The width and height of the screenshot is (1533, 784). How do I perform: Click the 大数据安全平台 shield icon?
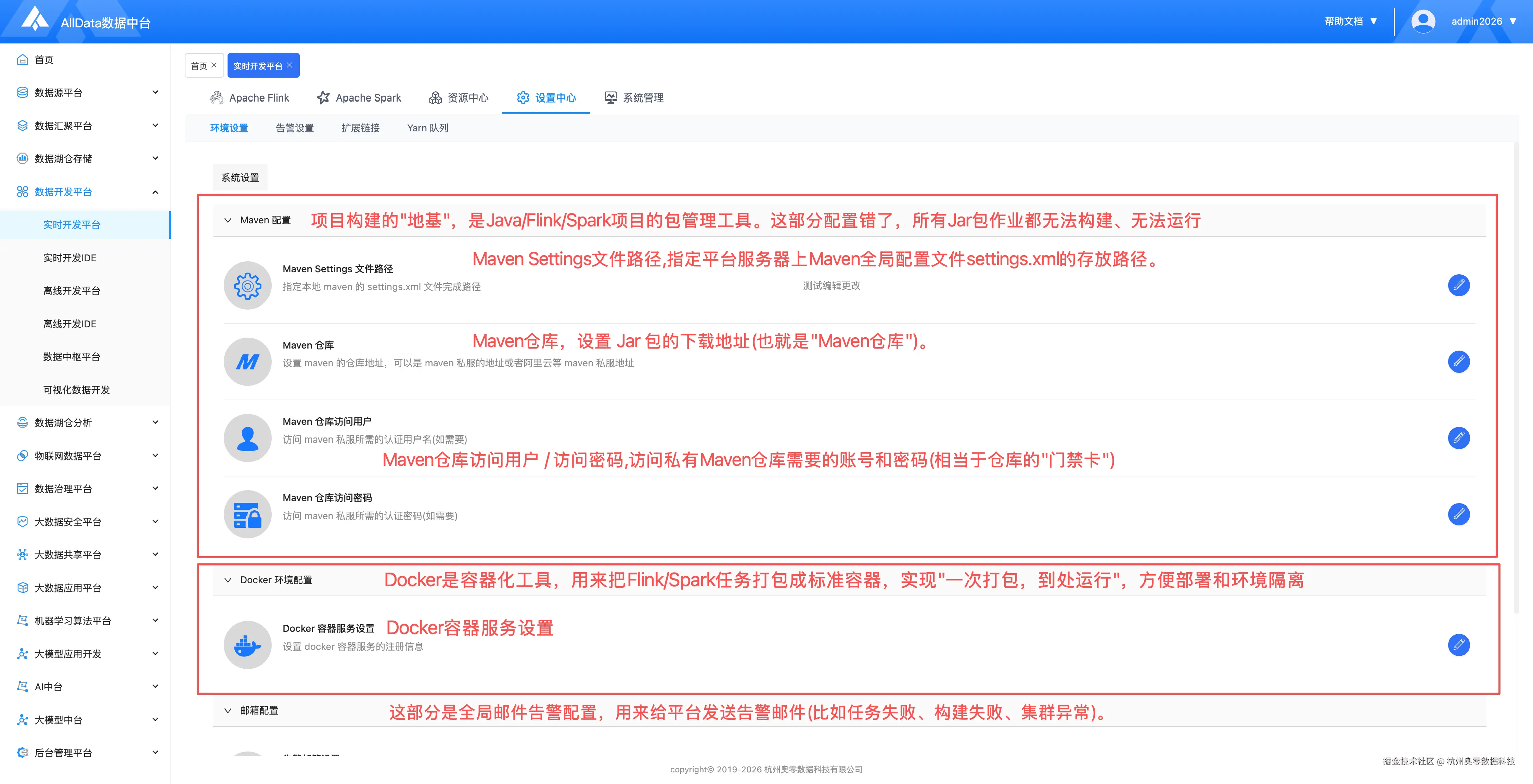pos(23,522)
